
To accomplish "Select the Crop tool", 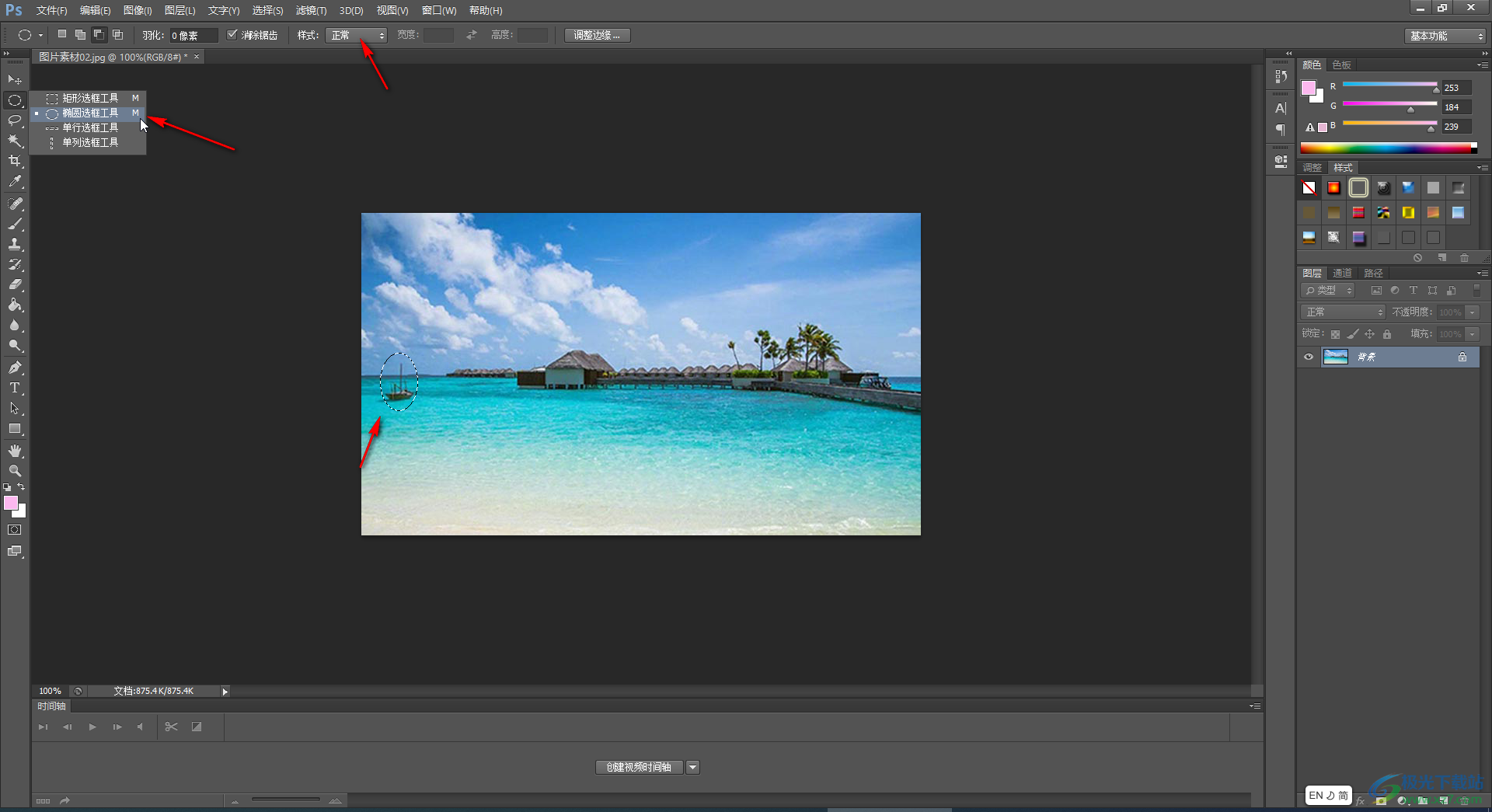I will click(15, 161).
